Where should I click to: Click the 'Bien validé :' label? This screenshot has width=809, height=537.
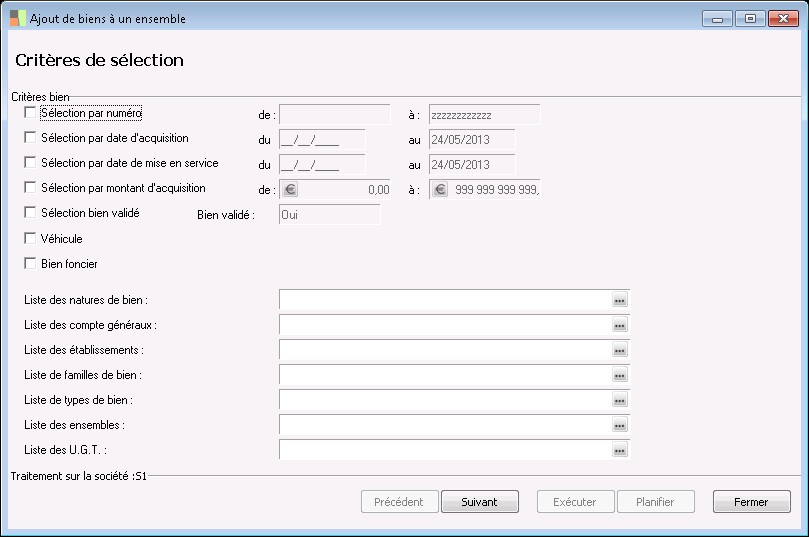tap(225, 215)
